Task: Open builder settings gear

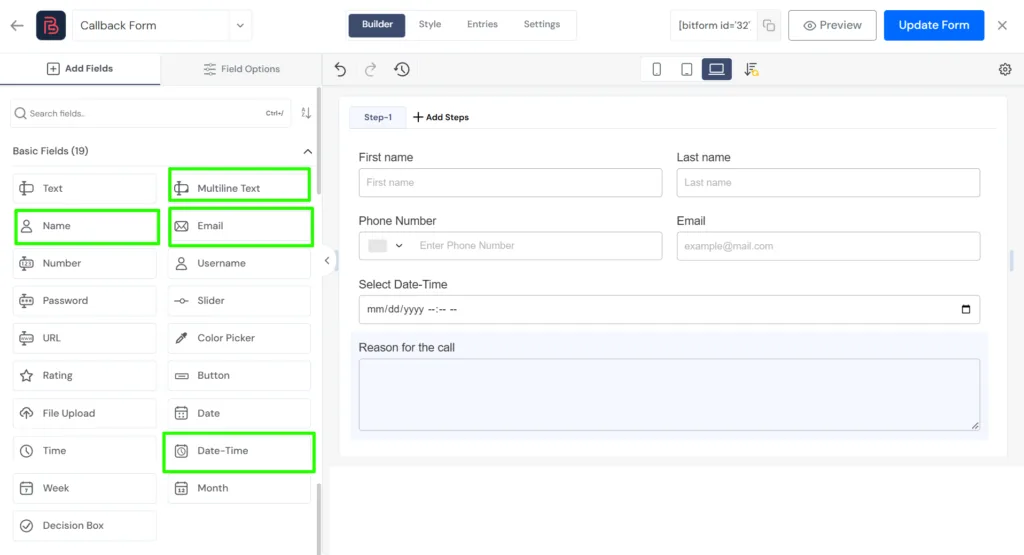Action: click(x=1005, y=69)
